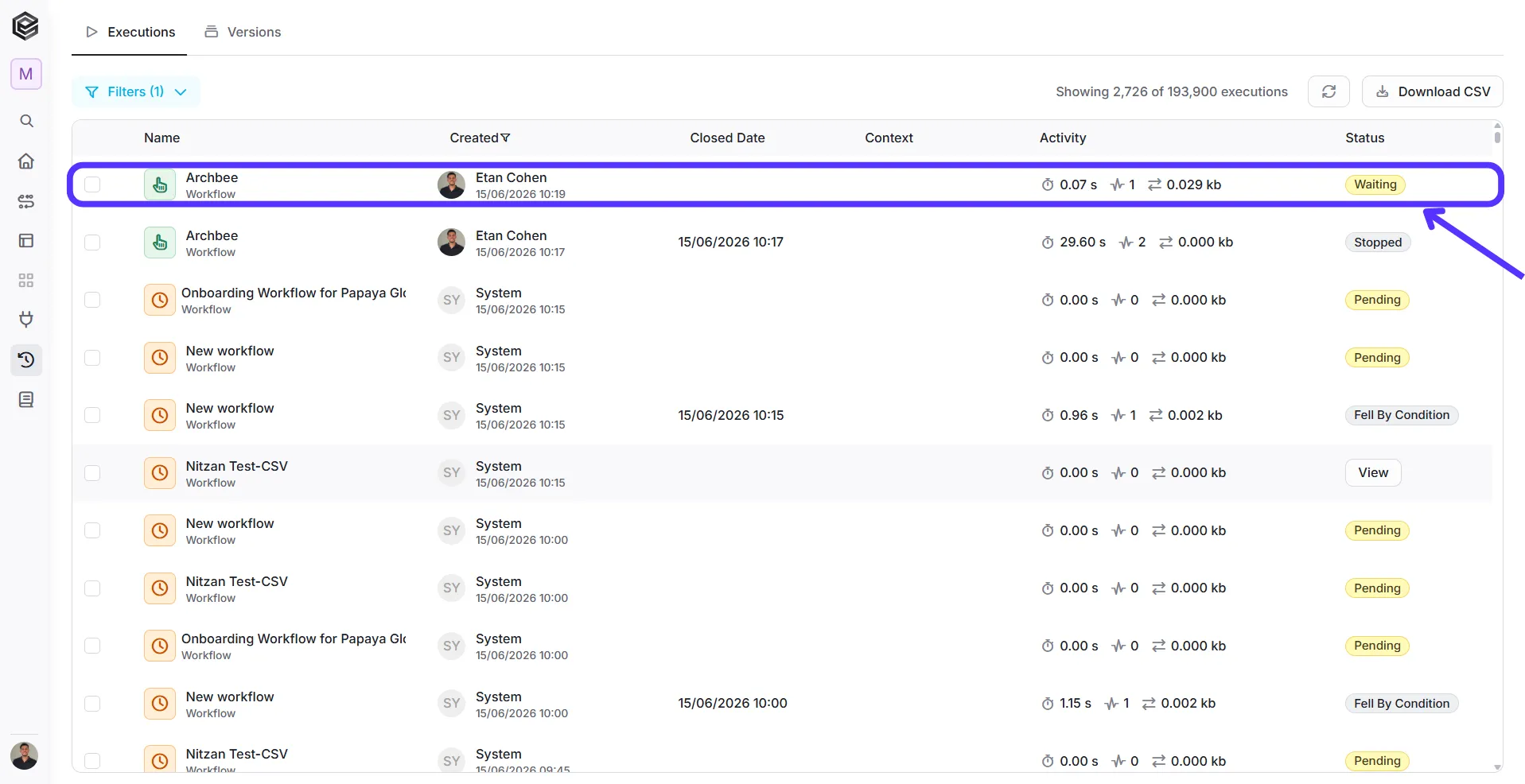Image resolution: width=1525 pixels, height=784 pixels.
Task: Click the Waiting status badge
Action: click(1375, 184)
